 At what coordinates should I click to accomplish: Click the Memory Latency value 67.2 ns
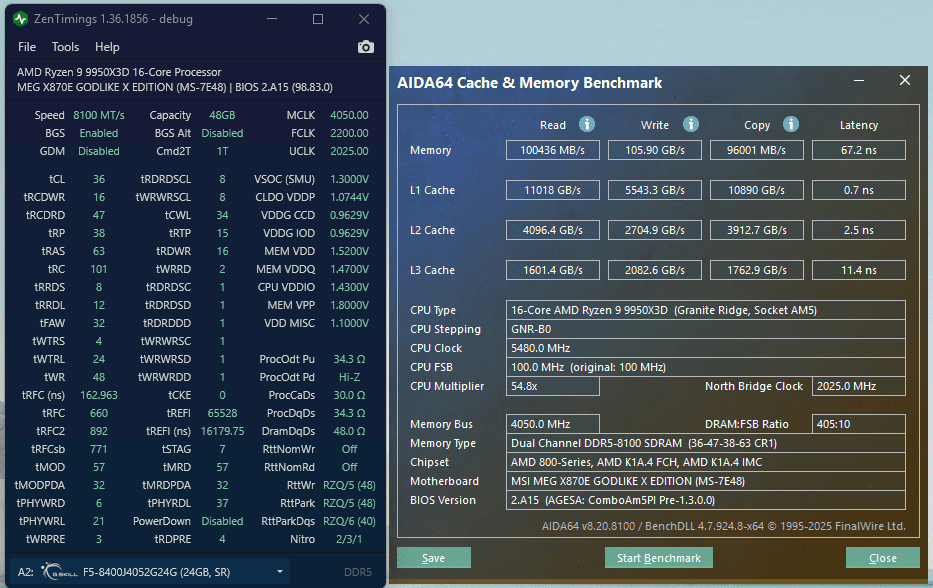pos(859,150)
